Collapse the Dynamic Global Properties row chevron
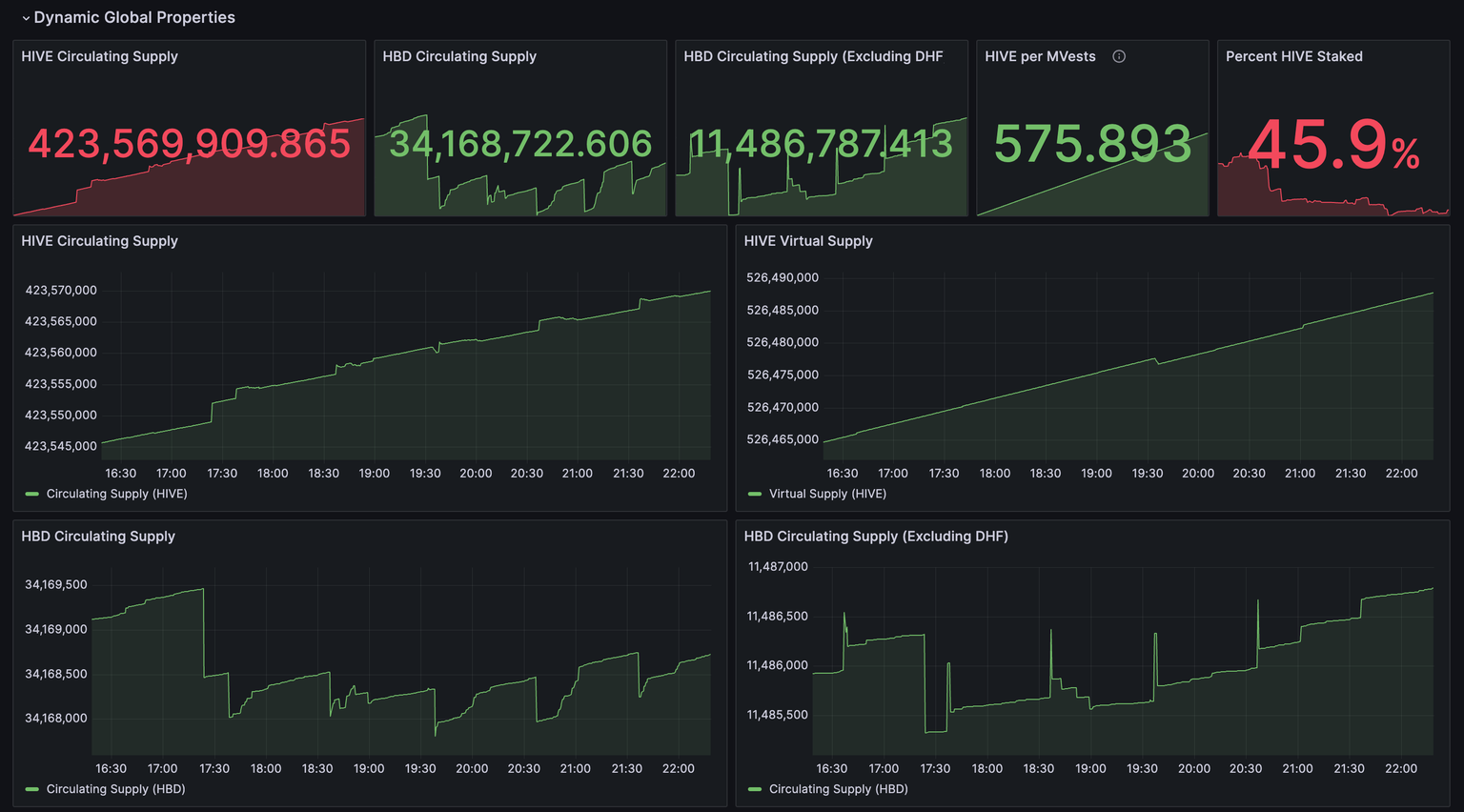This screenshot has height=812, width=1464. (26, 18)
